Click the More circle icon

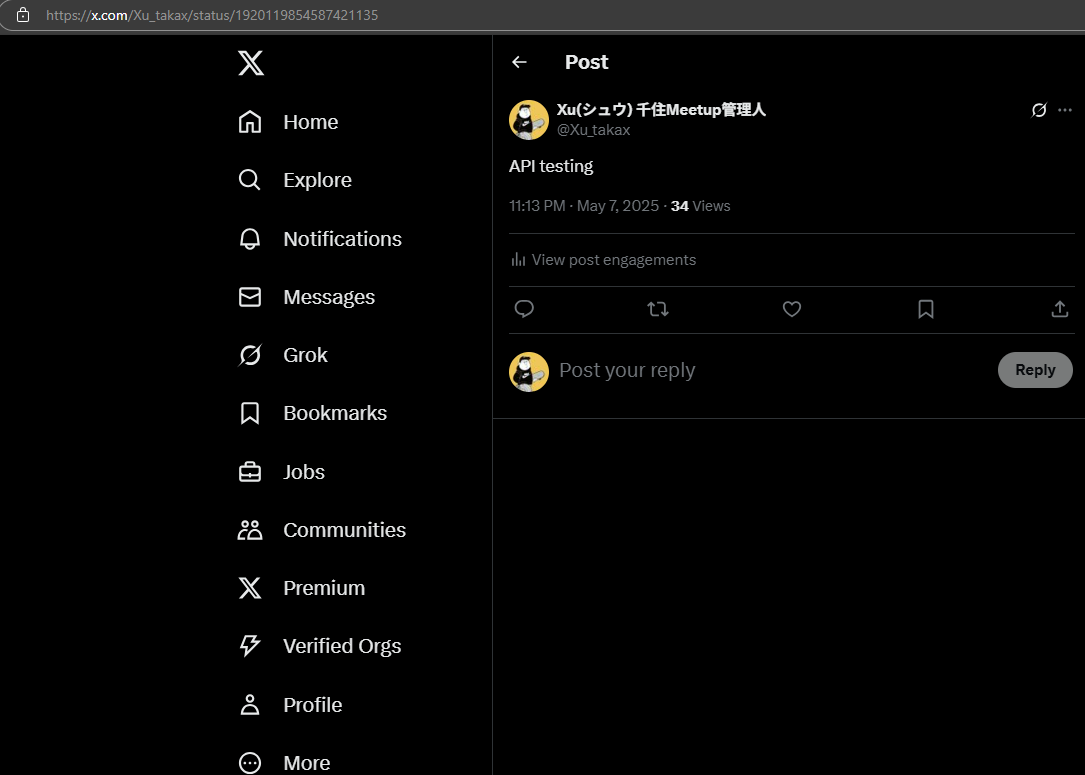point(250,763)
